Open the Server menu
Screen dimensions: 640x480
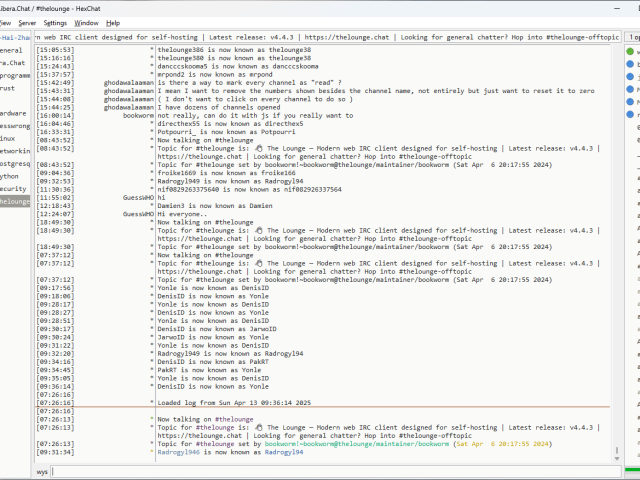pyautogui.click(x=27, y=22)
